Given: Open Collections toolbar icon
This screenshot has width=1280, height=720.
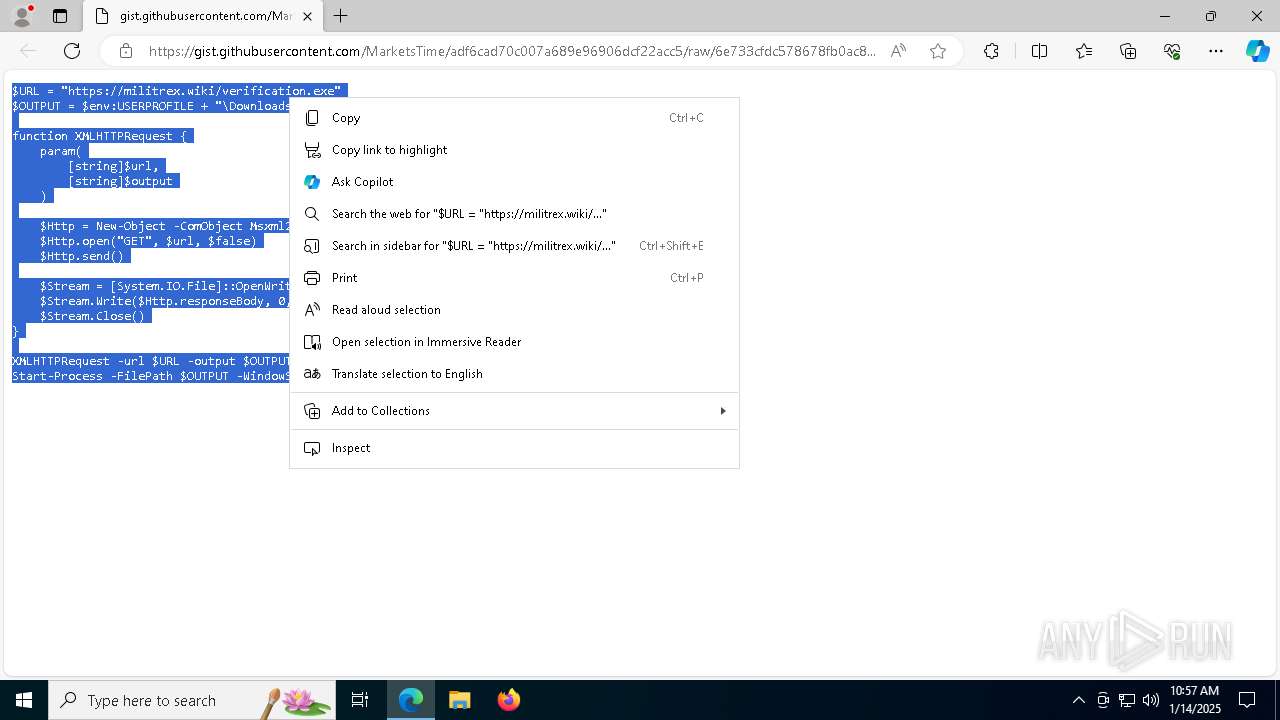Looking at the screenshot, I should (1128, 51).
